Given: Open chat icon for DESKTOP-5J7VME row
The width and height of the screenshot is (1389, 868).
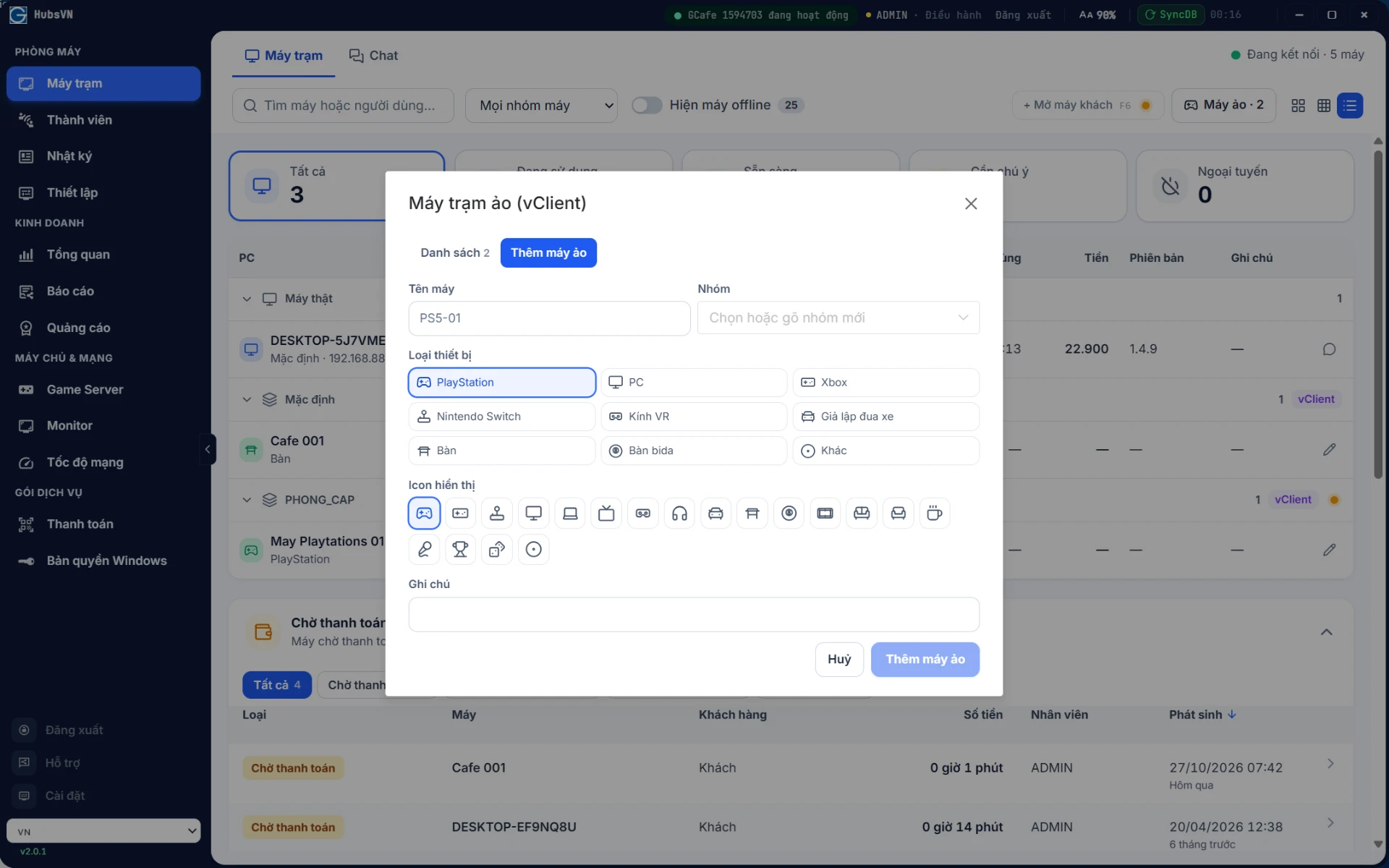Looking at the screenshot, I should pos(1329,349).
